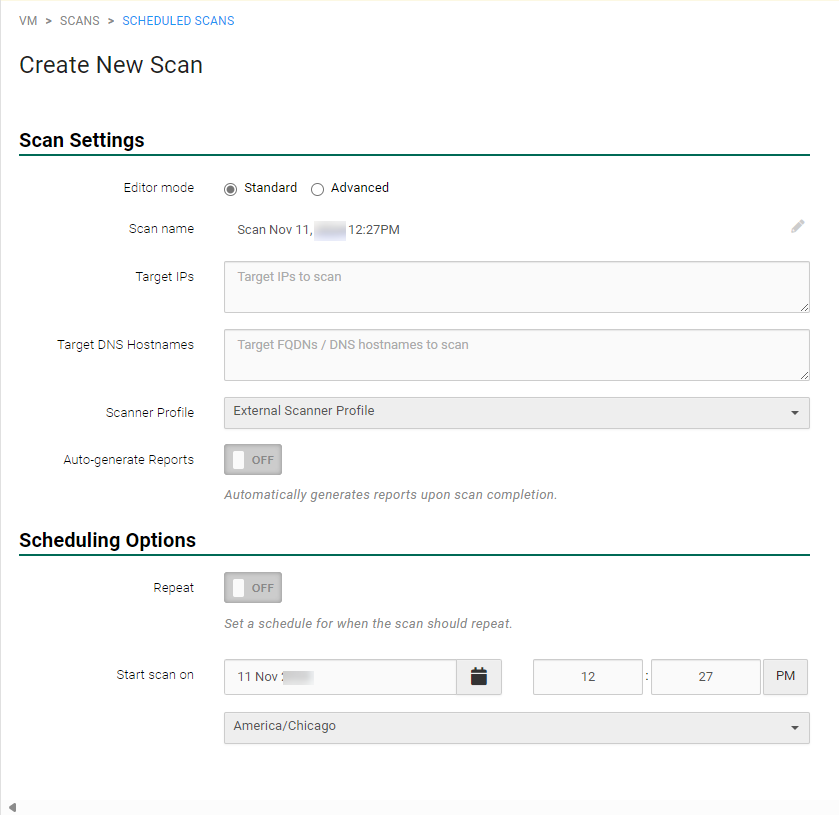Image resolution: width=839 pixels, height=815 pixels.
Task: Navigate to SCANS breadcrumb
Action: [79, 21]
